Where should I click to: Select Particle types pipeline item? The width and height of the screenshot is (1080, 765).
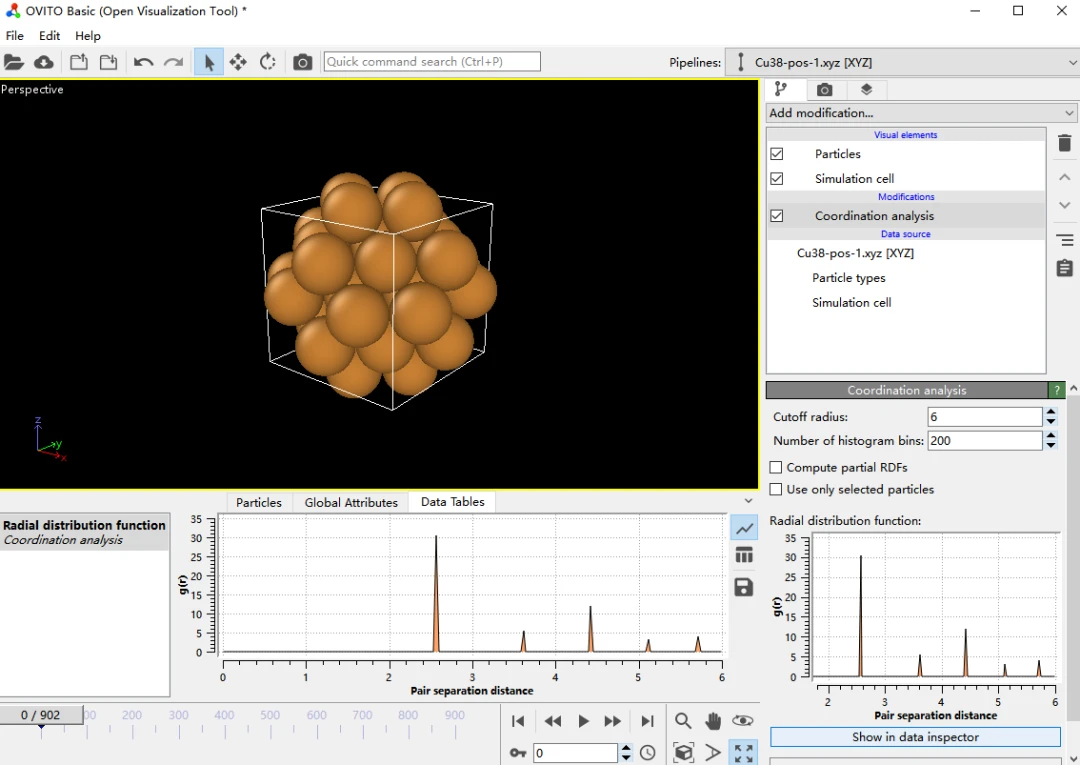pos(849,278)
